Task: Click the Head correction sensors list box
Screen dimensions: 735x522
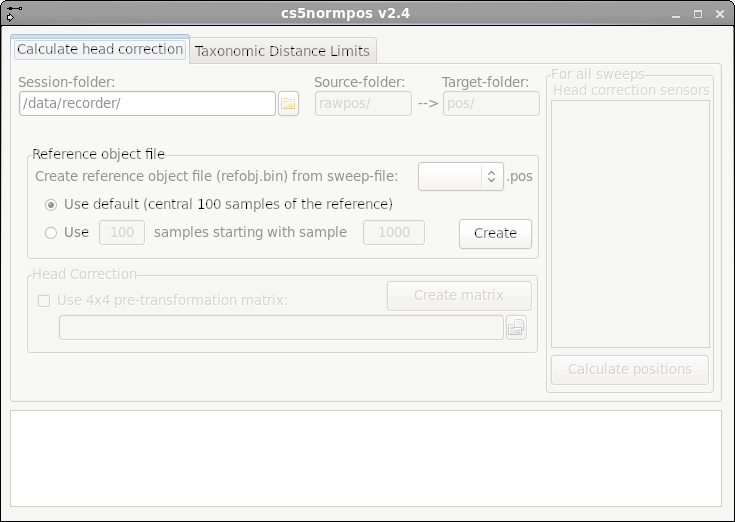Action: point(630,224)
